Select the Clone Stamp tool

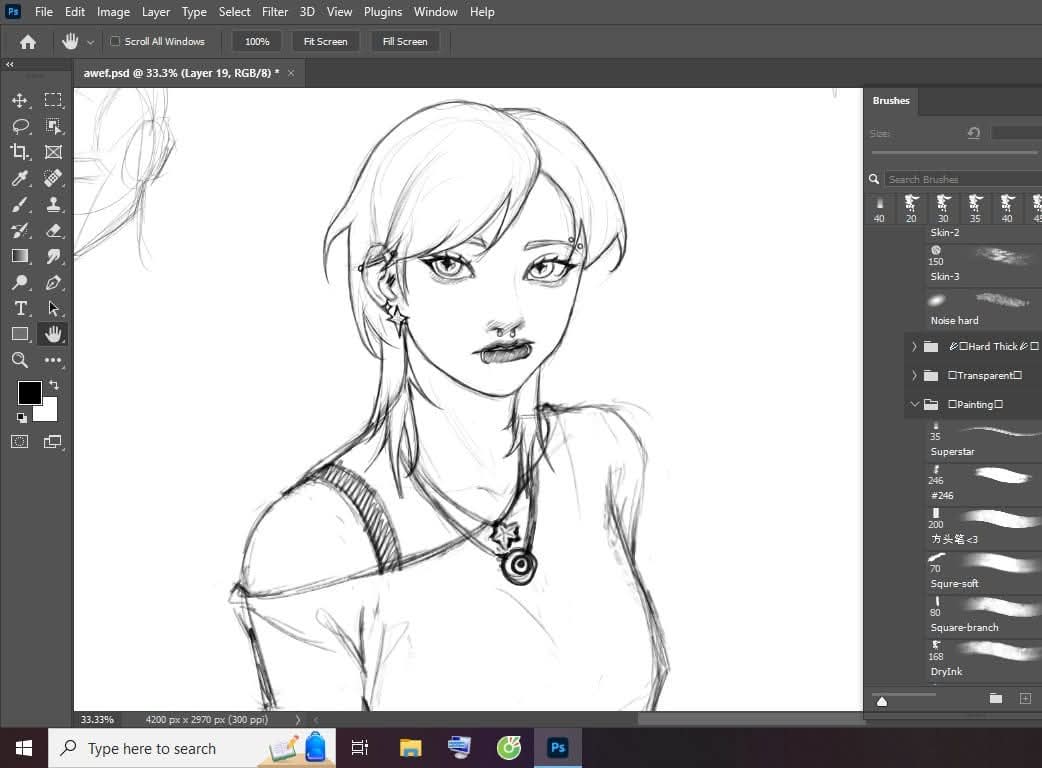(x=53, y=205)
